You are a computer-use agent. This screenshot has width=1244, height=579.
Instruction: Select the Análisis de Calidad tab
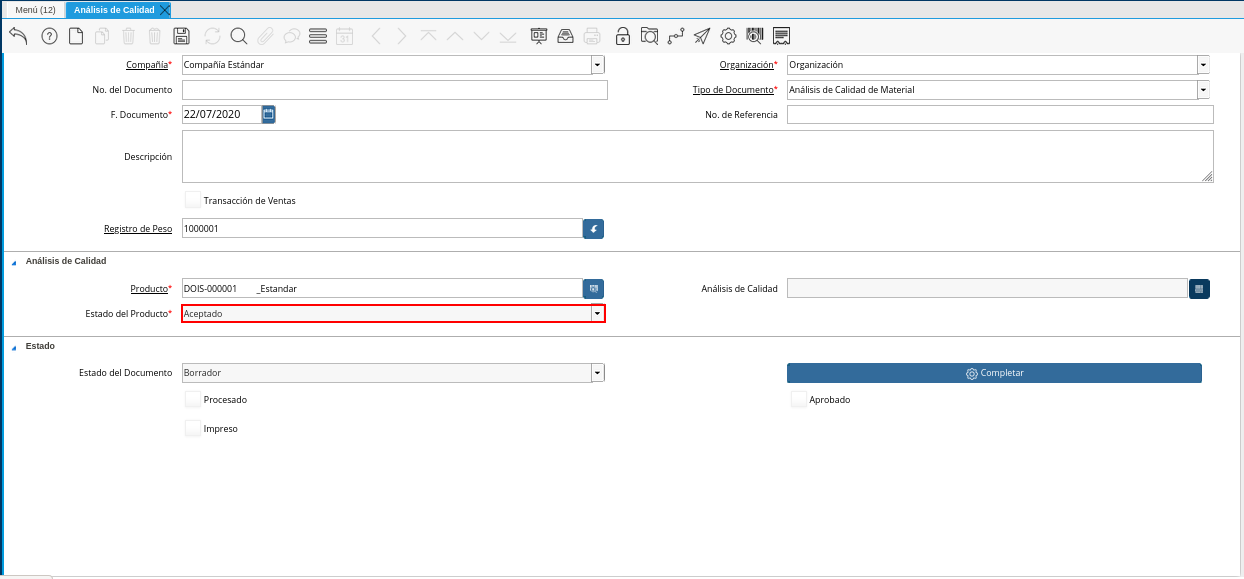[x=113, y=9]
